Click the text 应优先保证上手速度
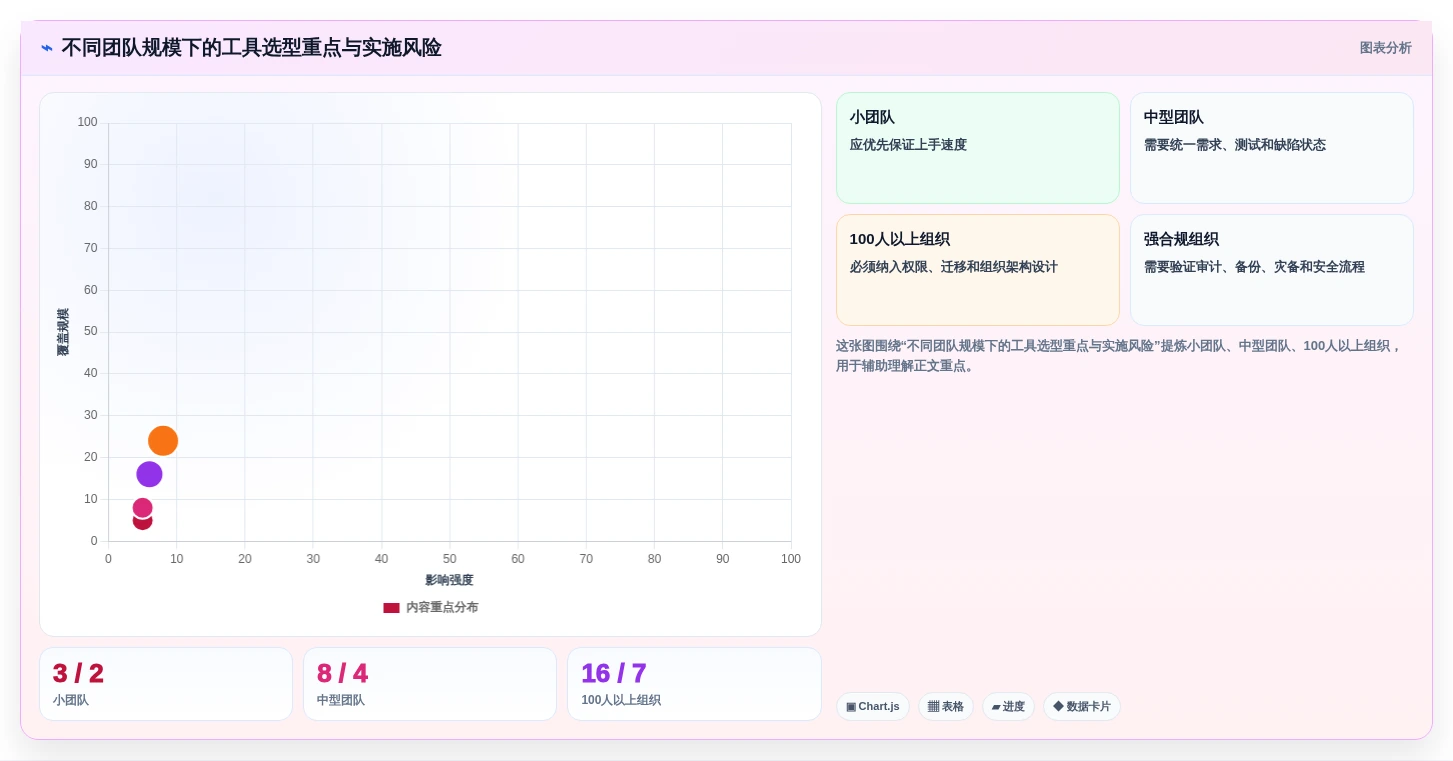This screenshot has width=1453, height=761. [908, 145]
